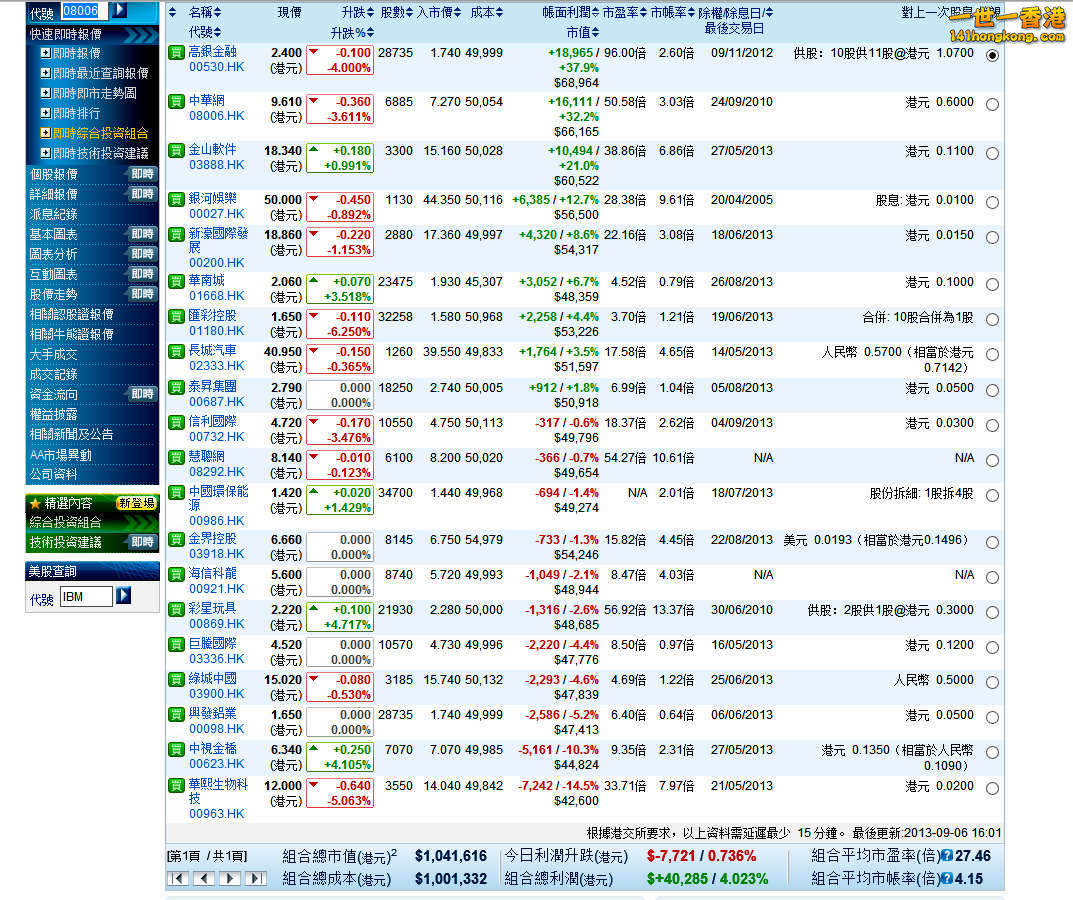Select the radio button for 高銀金融 row
The height and width of the screenshot is (900, 1073).
[x=992, y=55]
